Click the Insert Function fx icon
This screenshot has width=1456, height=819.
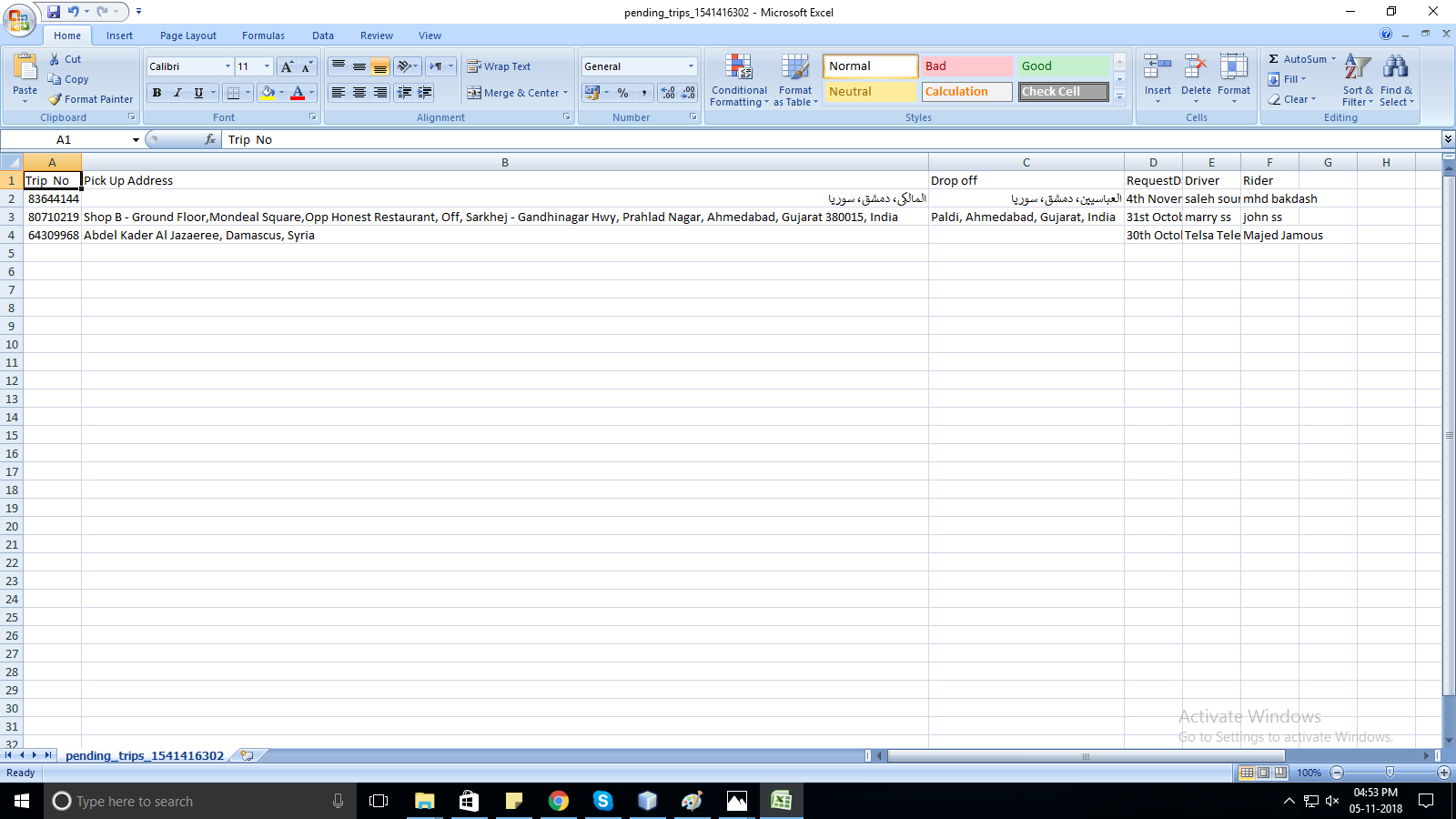pos(210,139)
